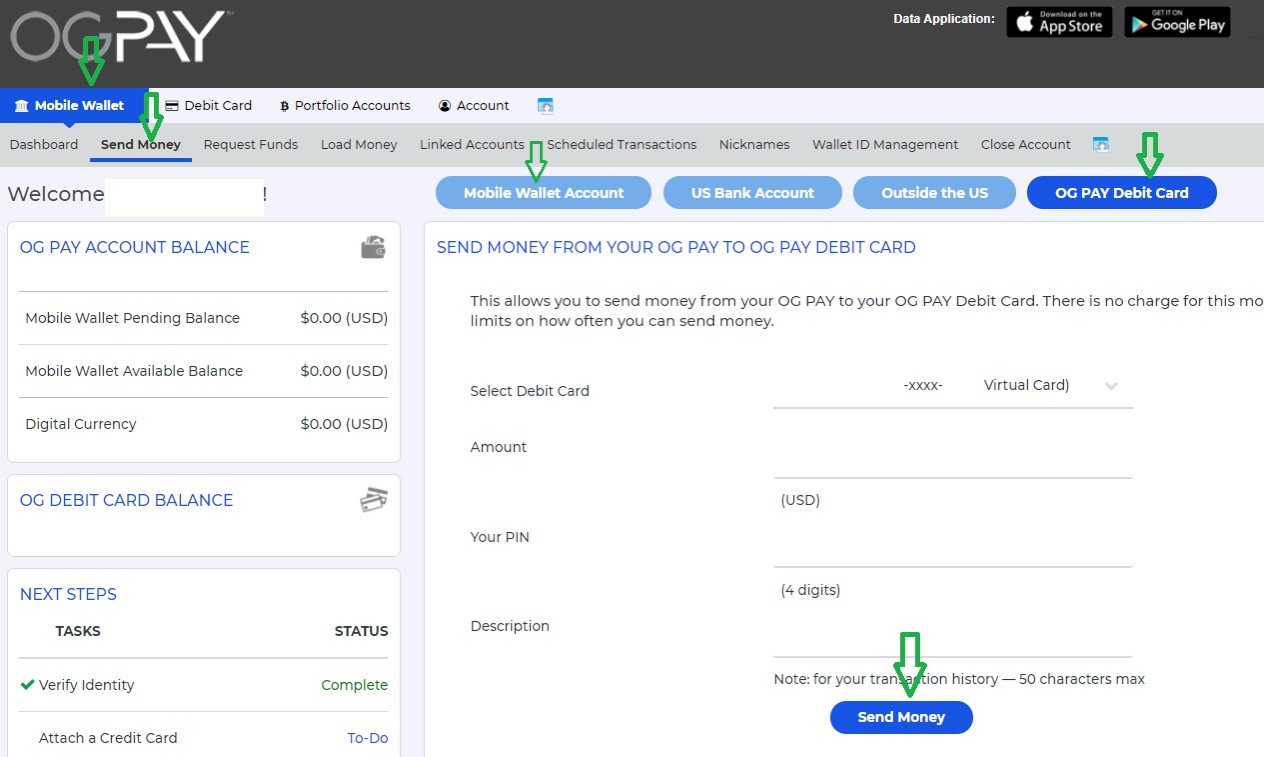Open Close Account submenu
The height and width of the screenshot is (757, 1264).
tap(1026, 144)
